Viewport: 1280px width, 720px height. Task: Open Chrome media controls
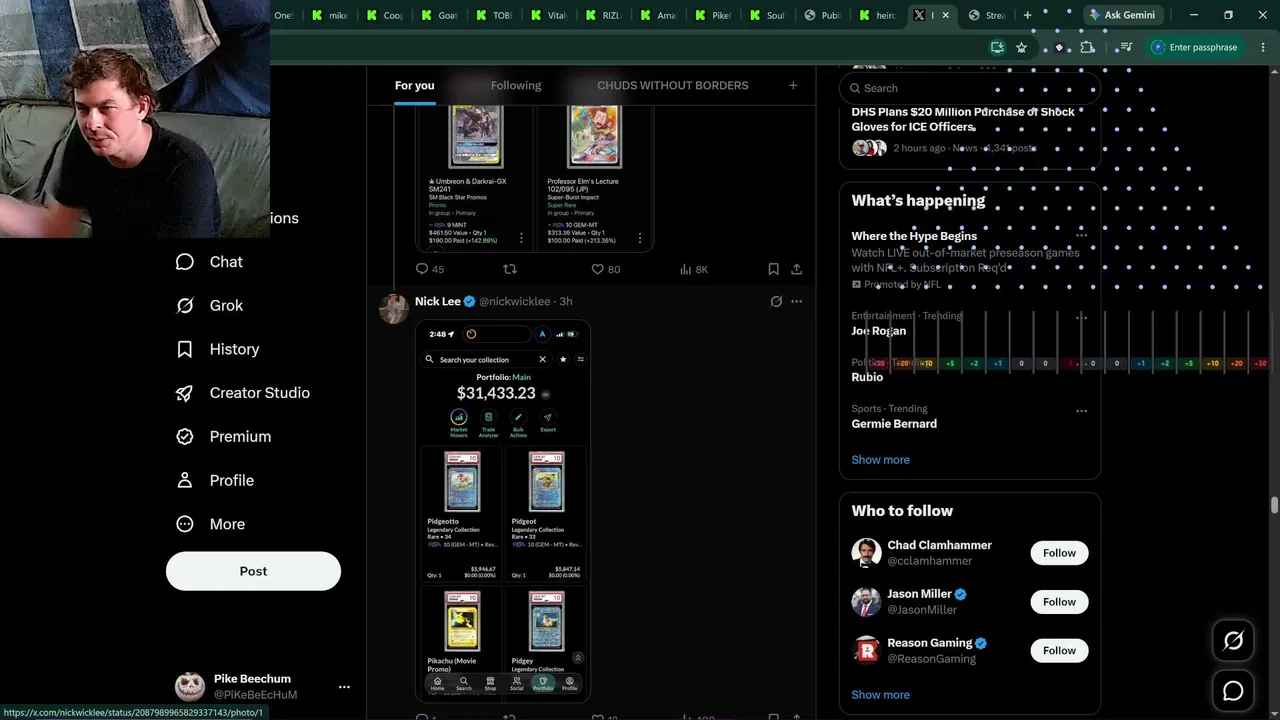click(1126, 47)
